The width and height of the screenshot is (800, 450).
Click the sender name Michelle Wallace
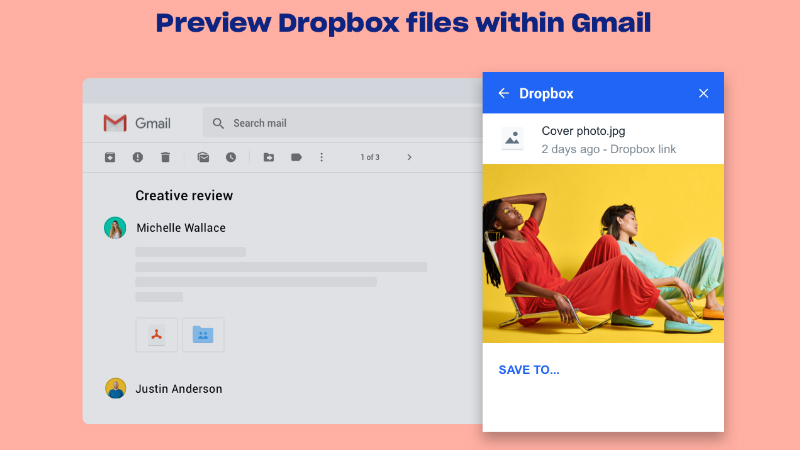coord(181,228)
